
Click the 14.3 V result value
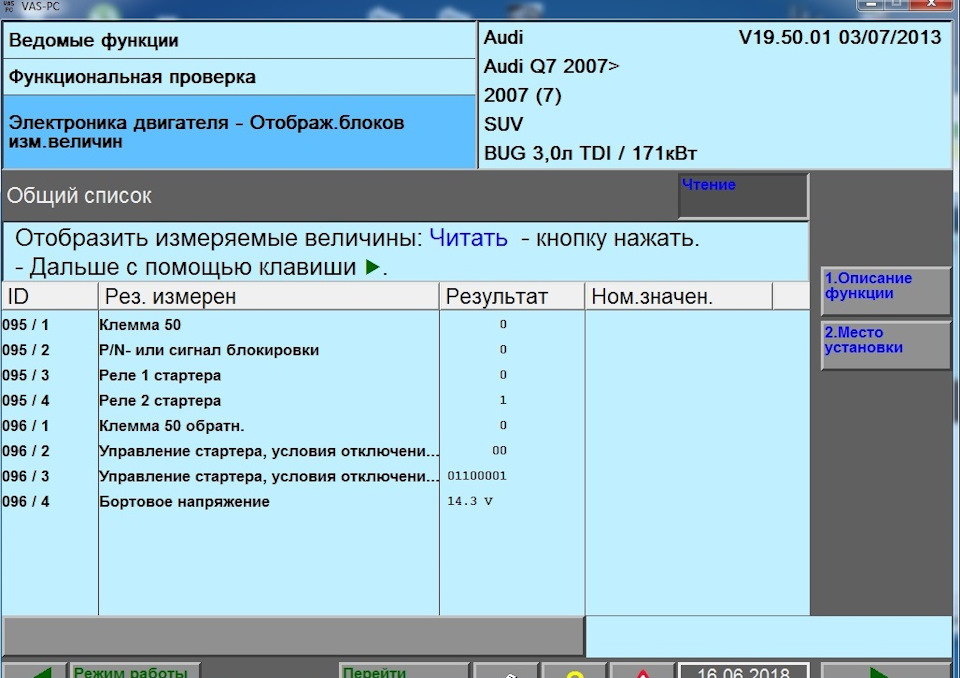click(x=470, y=501)
